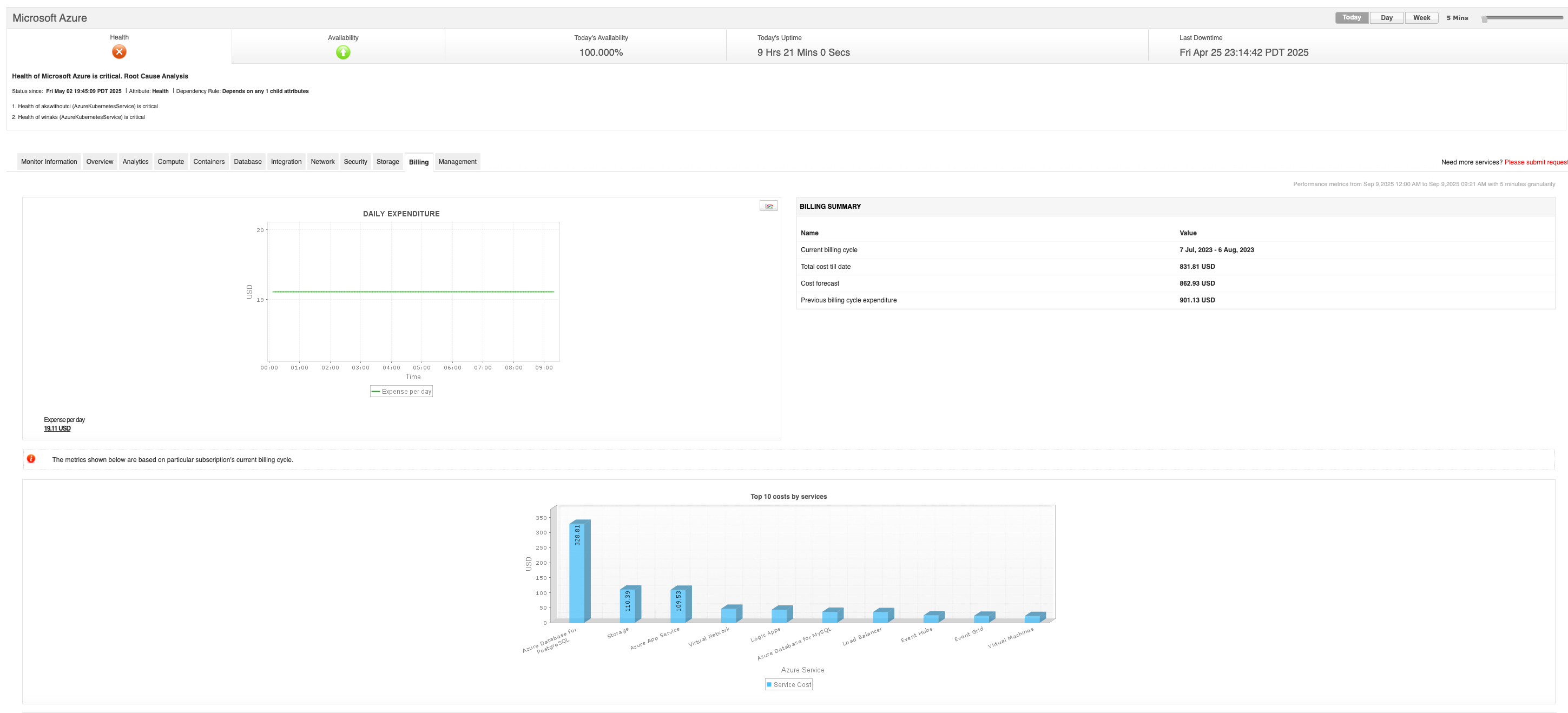This screenshot has height=713, width=1568.
Task: Open the Billing tab
Action: click(418, 162)
